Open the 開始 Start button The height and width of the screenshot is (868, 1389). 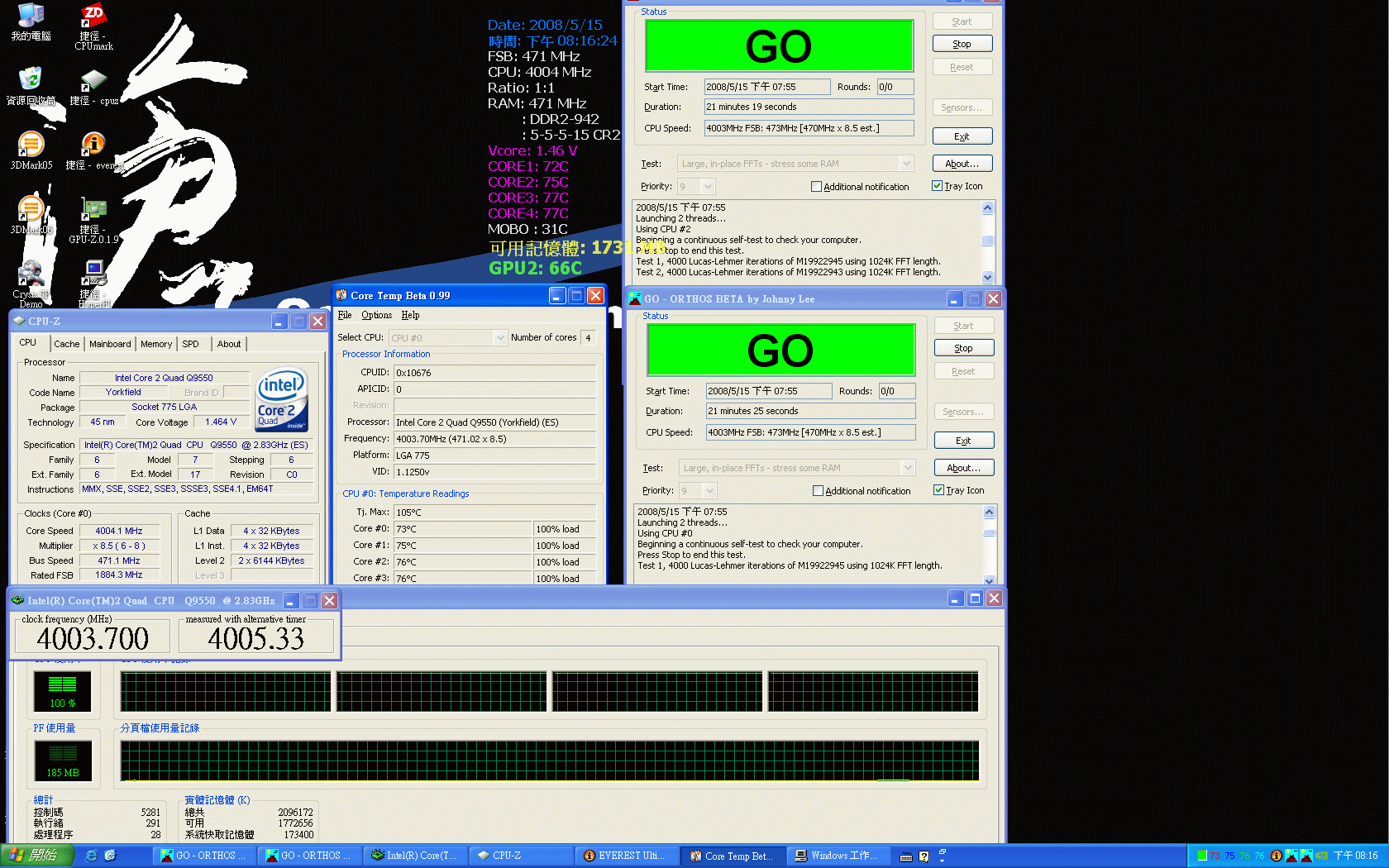(36, 856)
